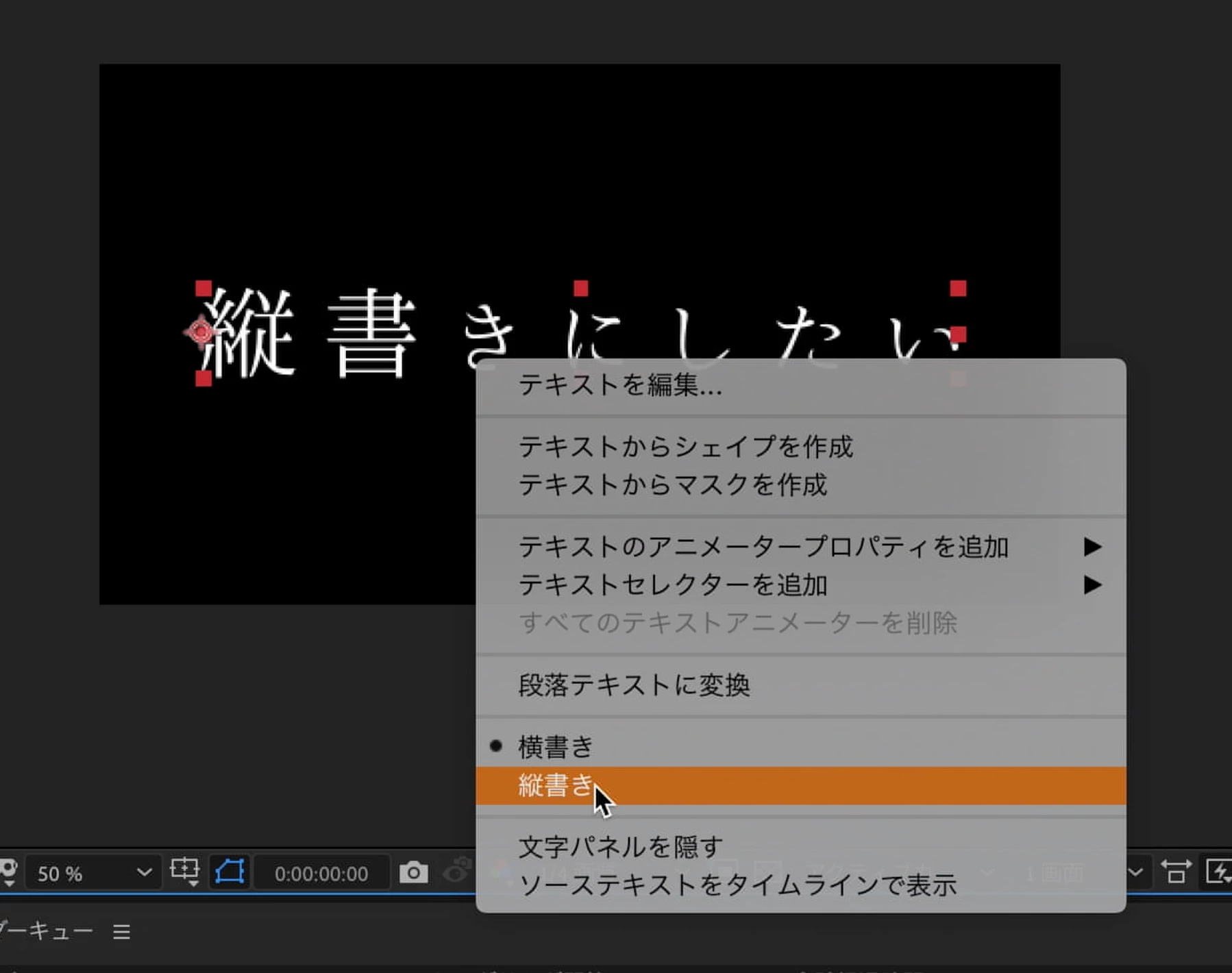Viewport: 1232px width, 973px height.
Task: Select テキストからマスクを作成 menu entry
Action: [x=800, y=484]
